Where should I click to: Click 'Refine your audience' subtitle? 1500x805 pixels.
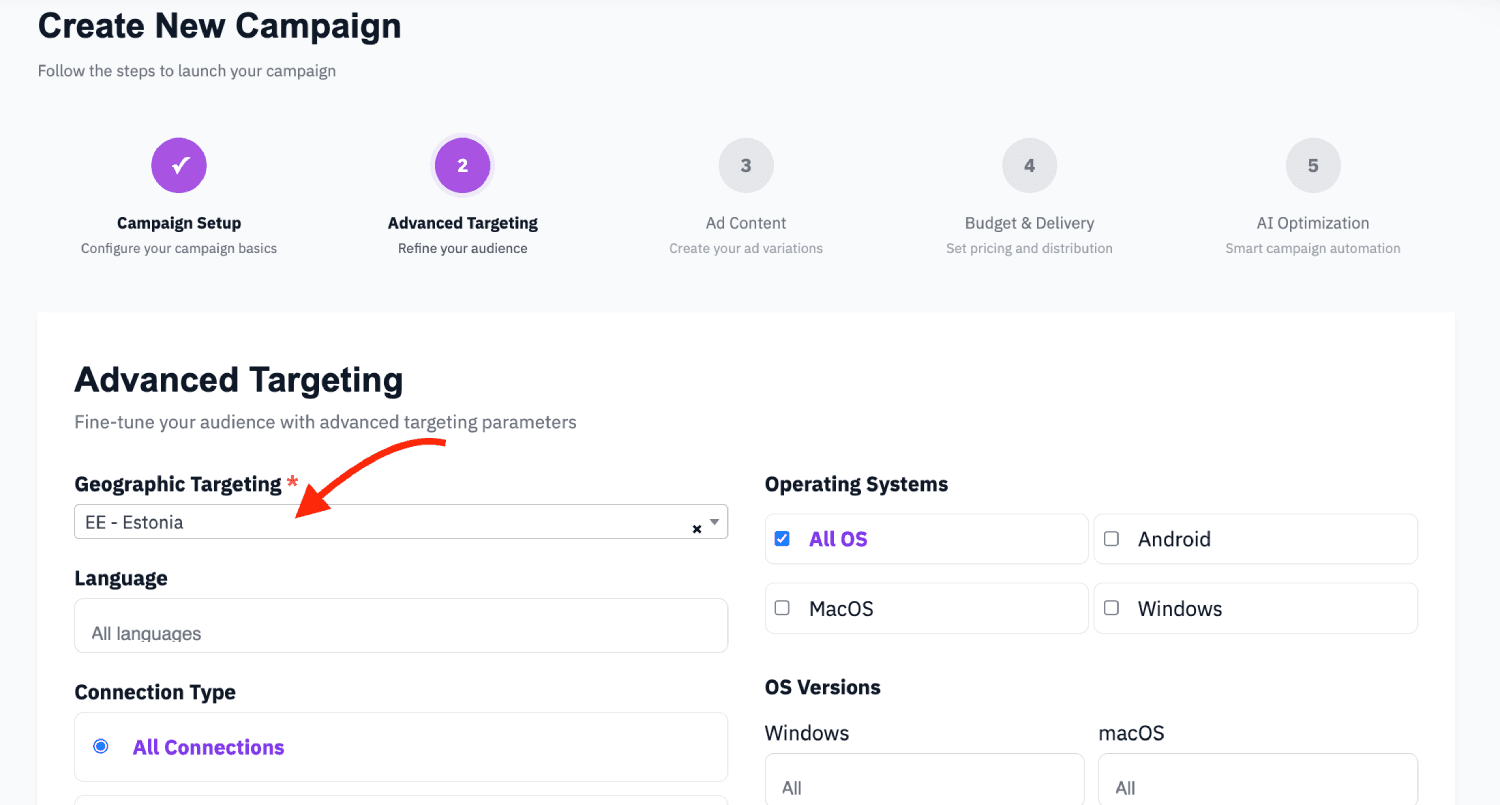tap(463, 248)
